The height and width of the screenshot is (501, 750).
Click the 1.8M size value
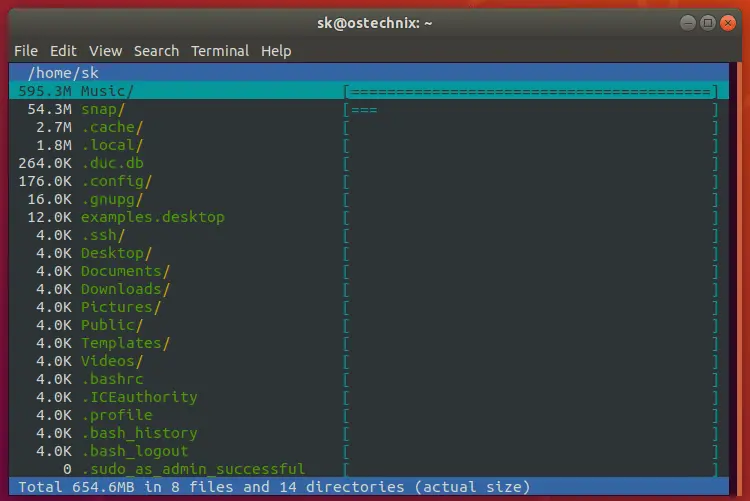point(54,145)
